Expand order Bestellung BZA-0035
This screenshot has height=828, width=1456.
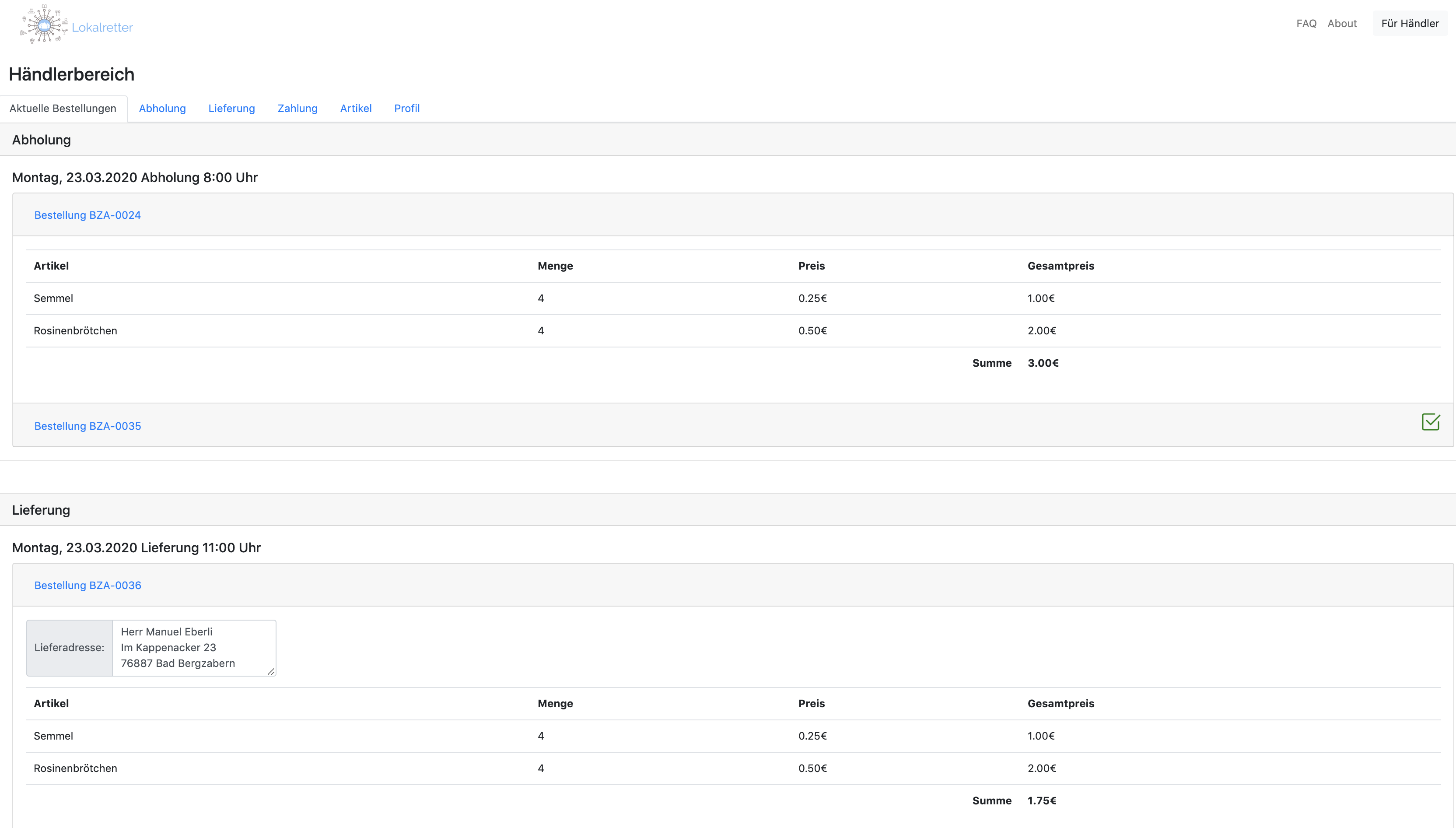coord(87,426)
